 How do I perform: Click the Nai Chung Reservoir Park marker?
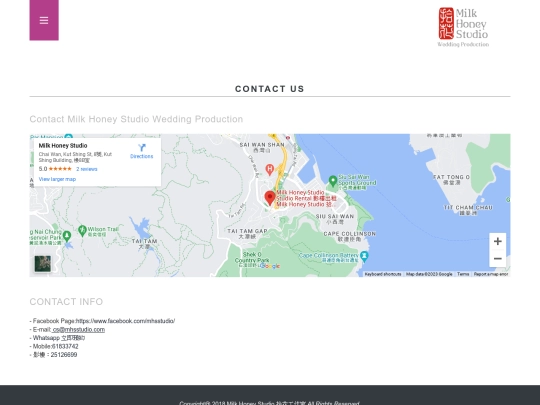pyautogui.click(x=67, y=236)
